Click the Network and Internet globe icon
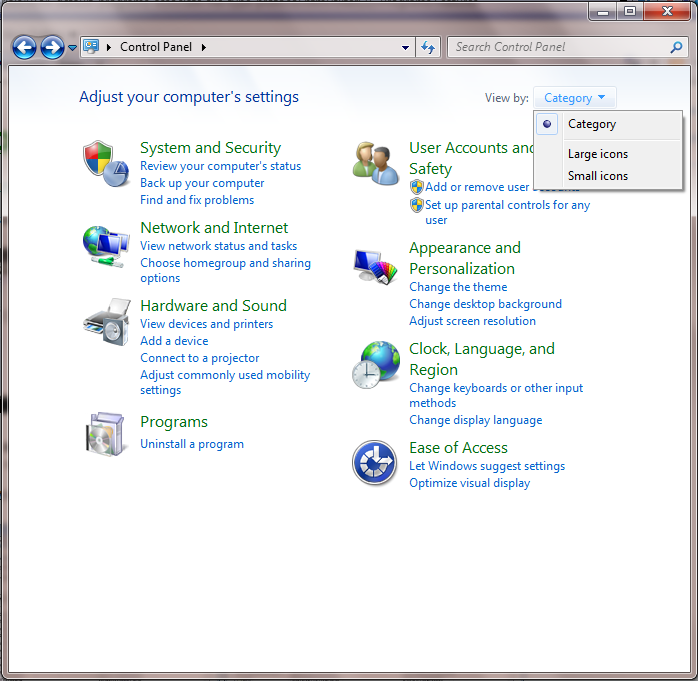 pyautogui.click(x=106, y=247)
